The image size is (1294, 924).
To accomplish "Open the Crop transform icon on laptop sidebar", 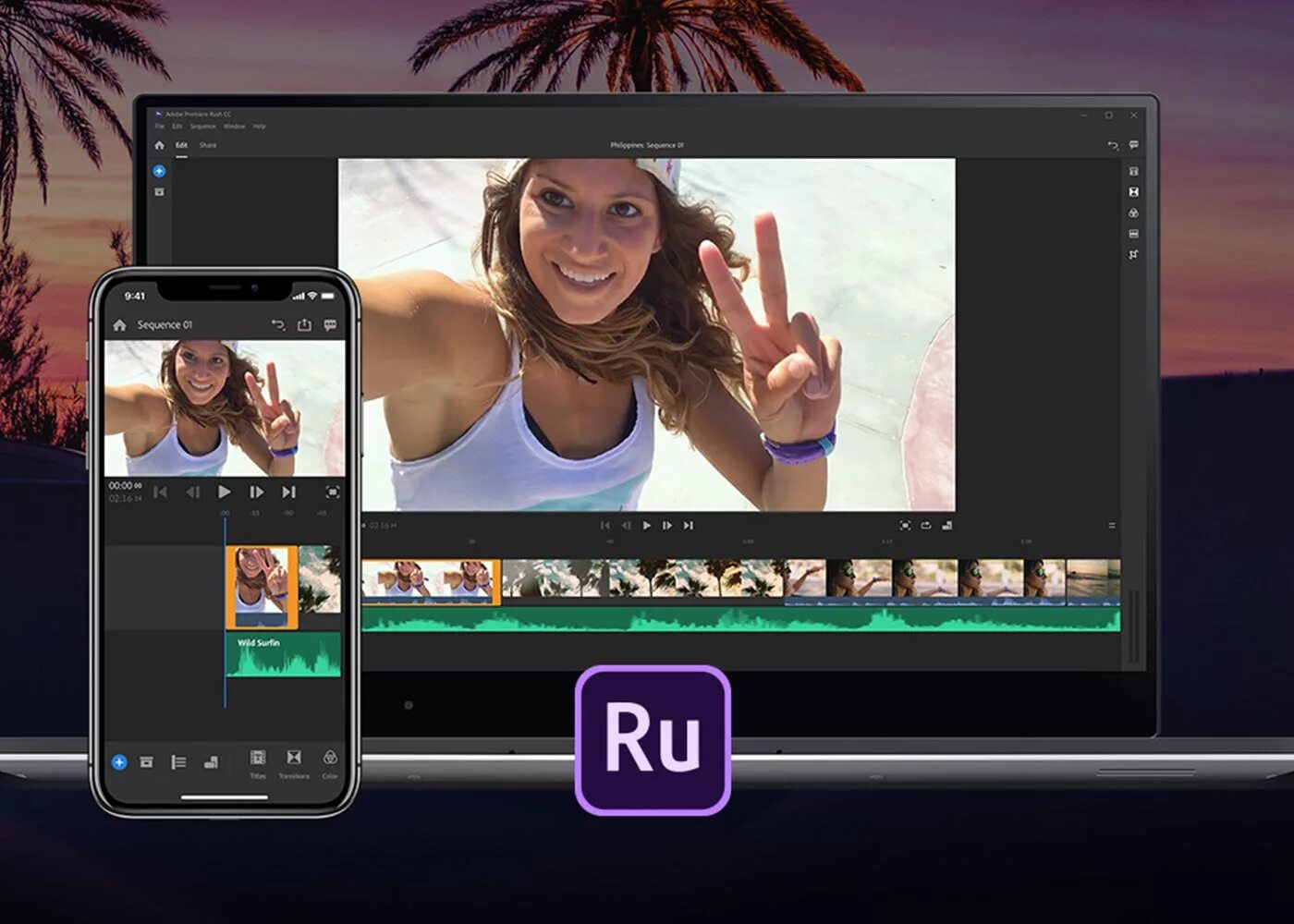I will pos(1134,254).
